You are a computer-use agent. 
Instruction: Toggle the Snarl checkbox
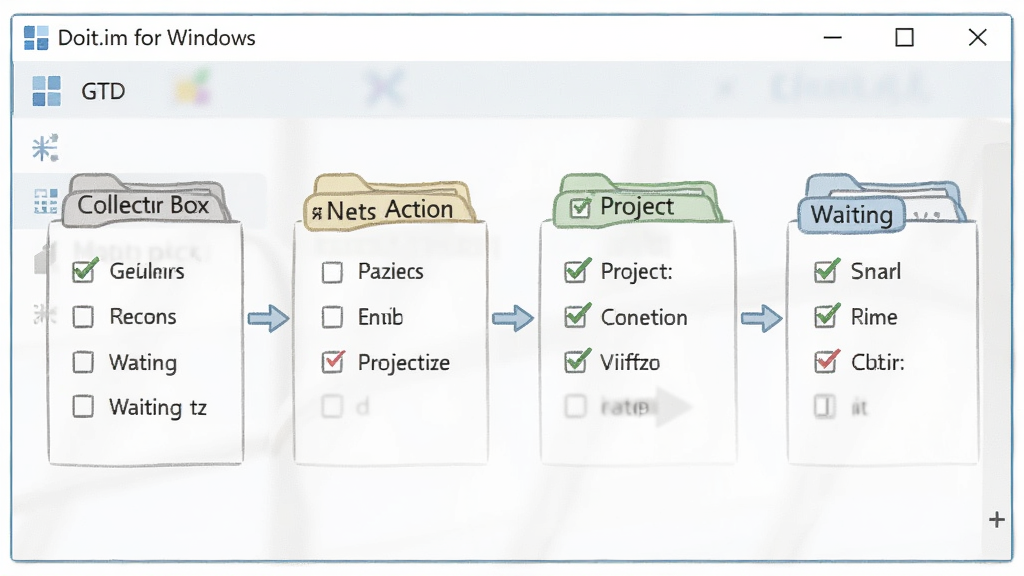point(827,270)
